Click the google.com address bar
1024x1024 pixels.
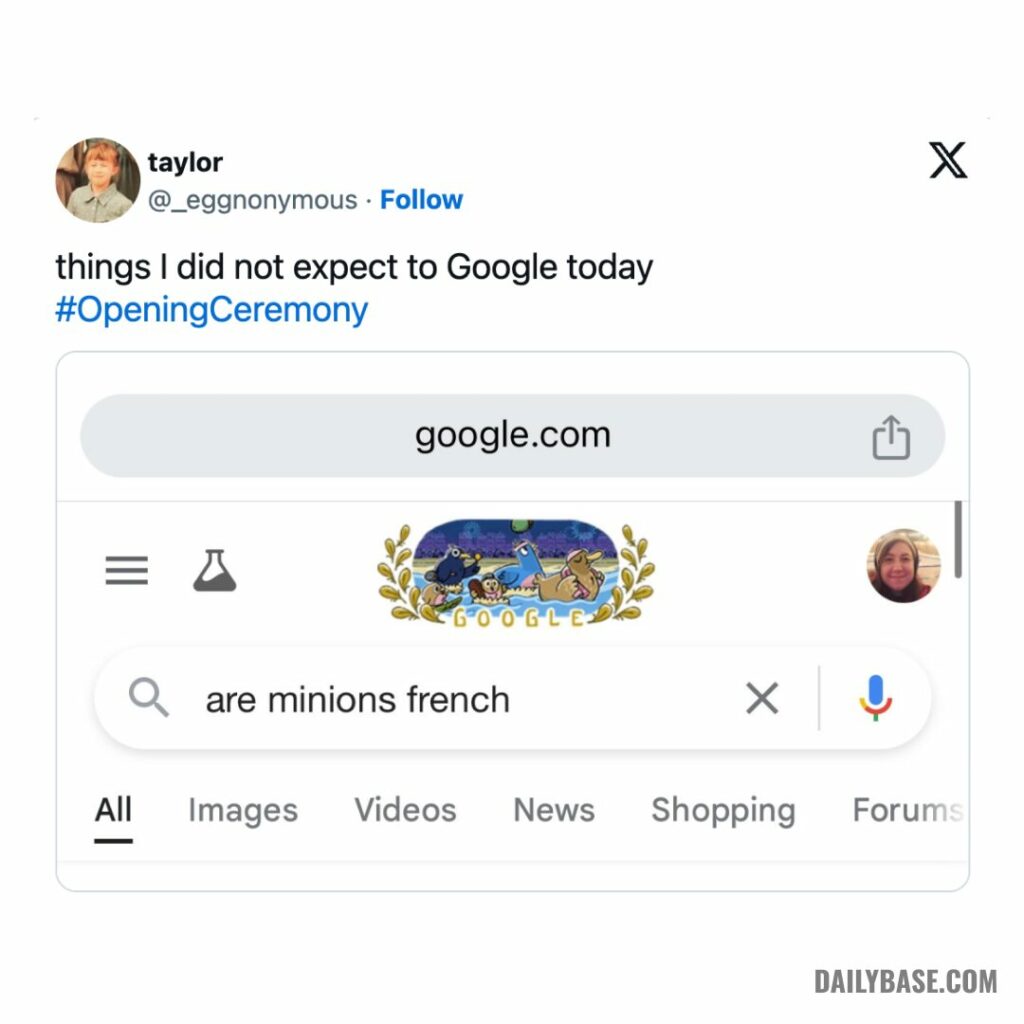512,436
